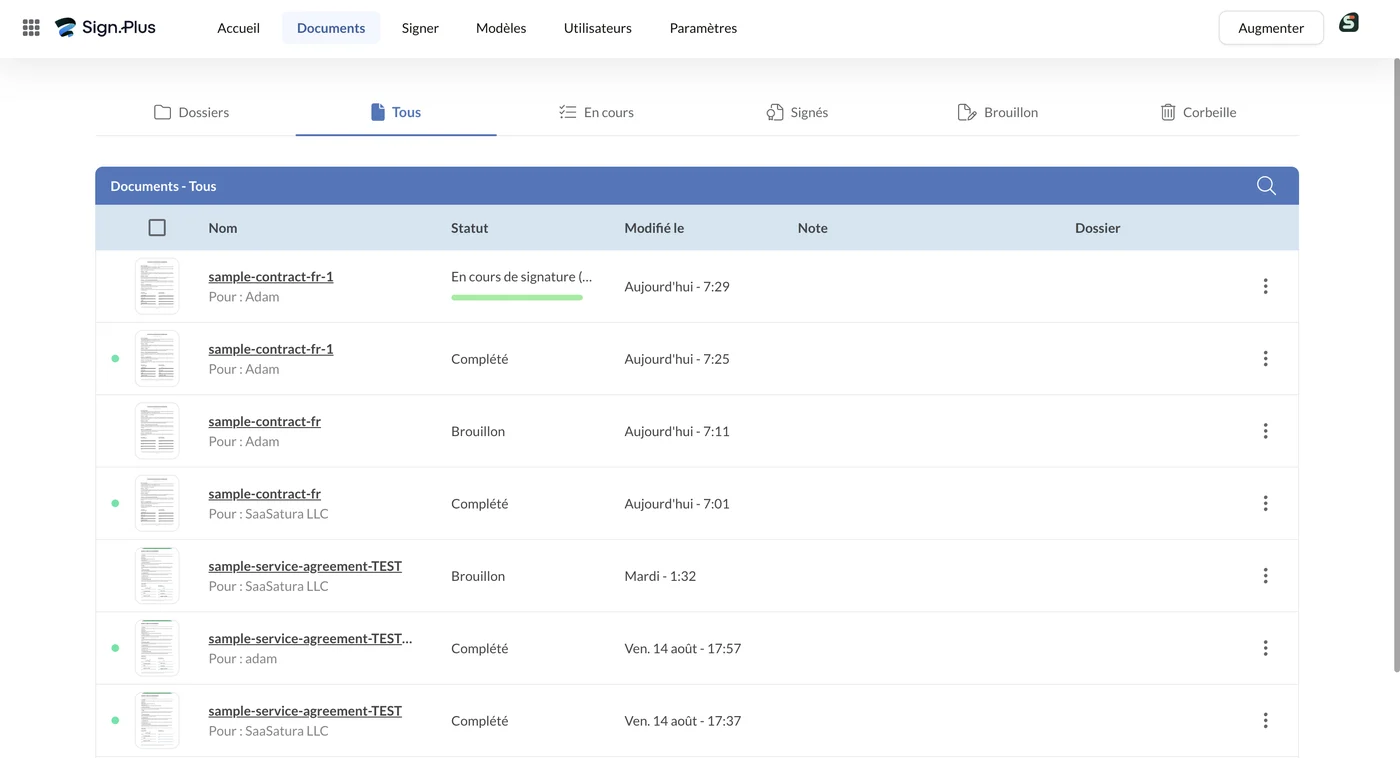The image size is (1400, 758).
Task: Click the Signés tab icon
Action: point(774,112)
